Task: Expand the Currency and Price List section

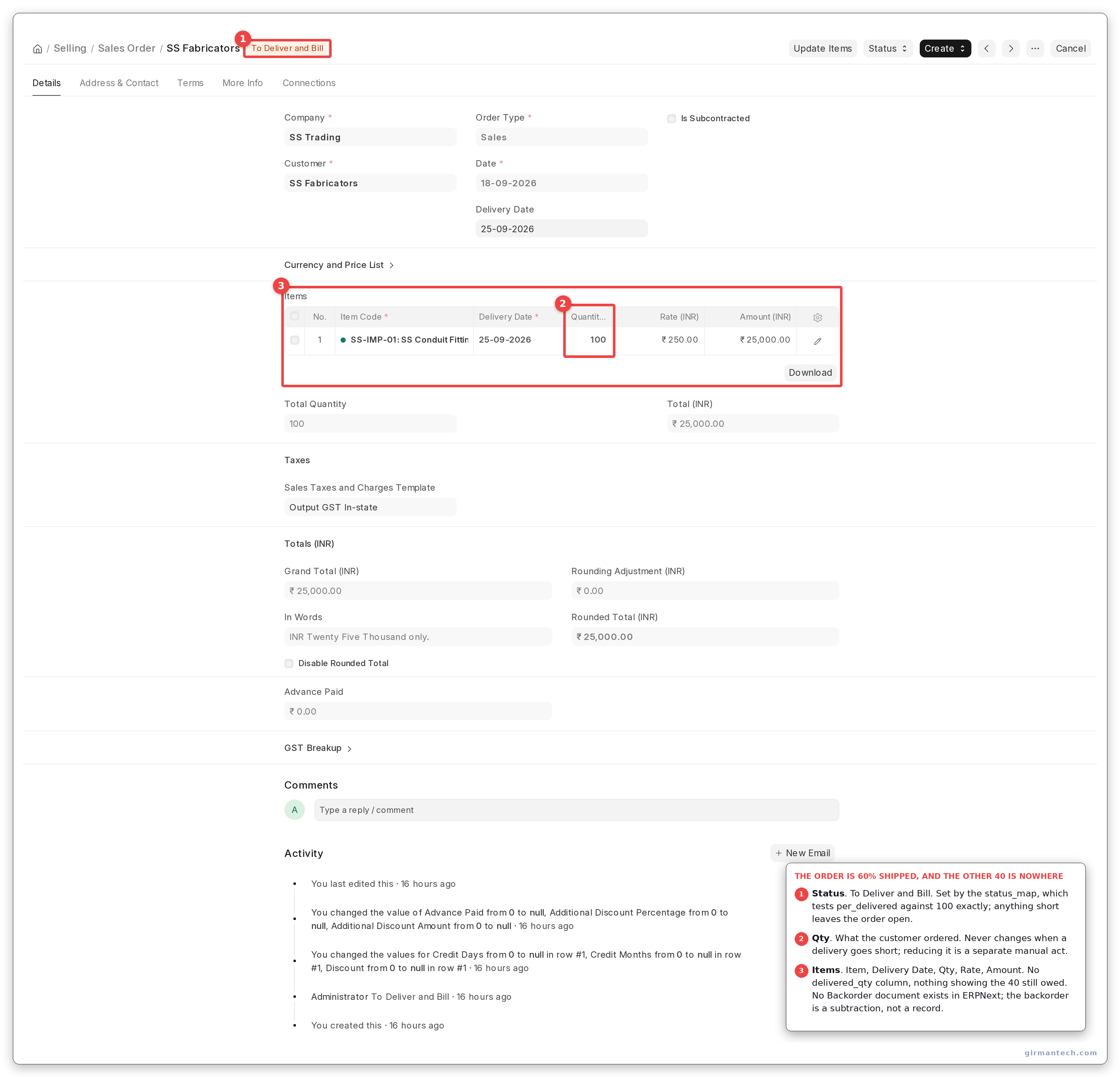Action: tap(339, 265)
